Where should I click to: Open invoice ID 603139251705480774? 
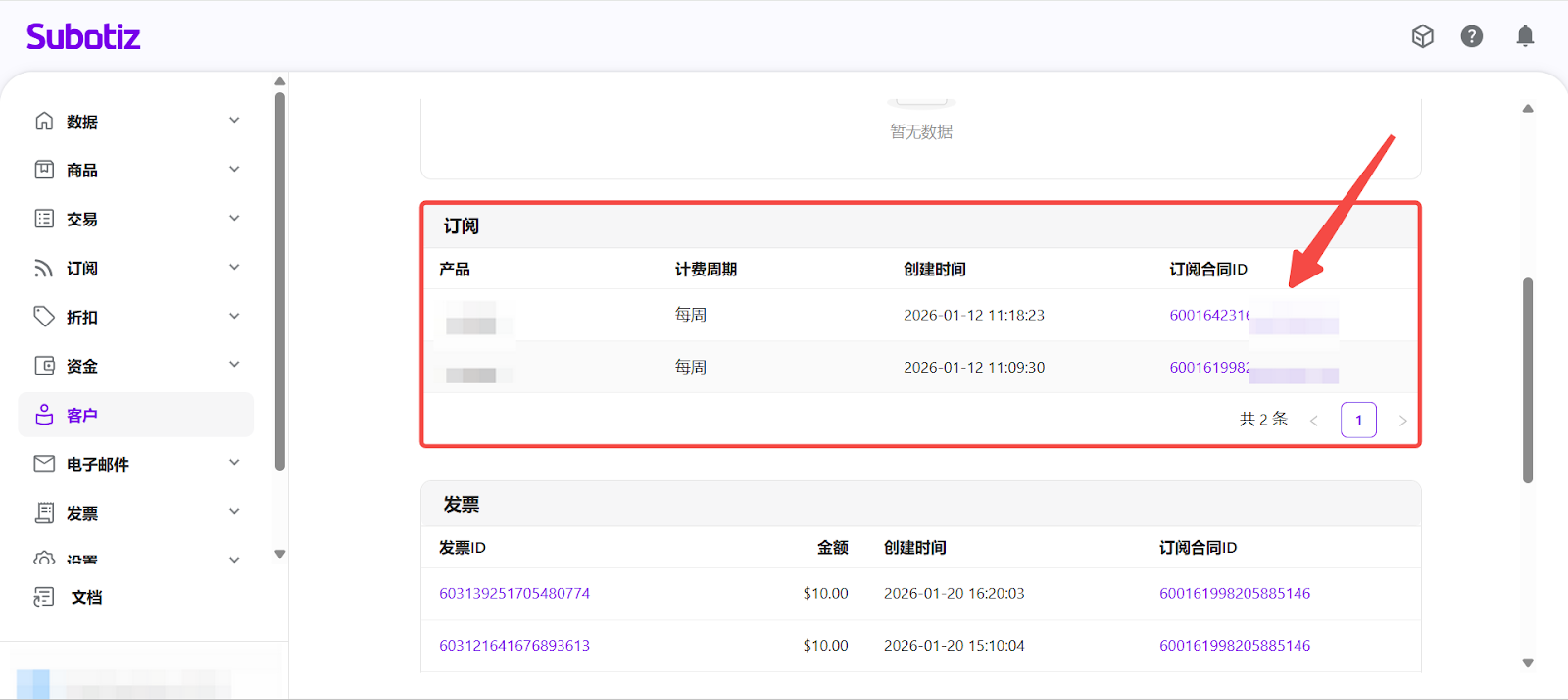point(514,593)
